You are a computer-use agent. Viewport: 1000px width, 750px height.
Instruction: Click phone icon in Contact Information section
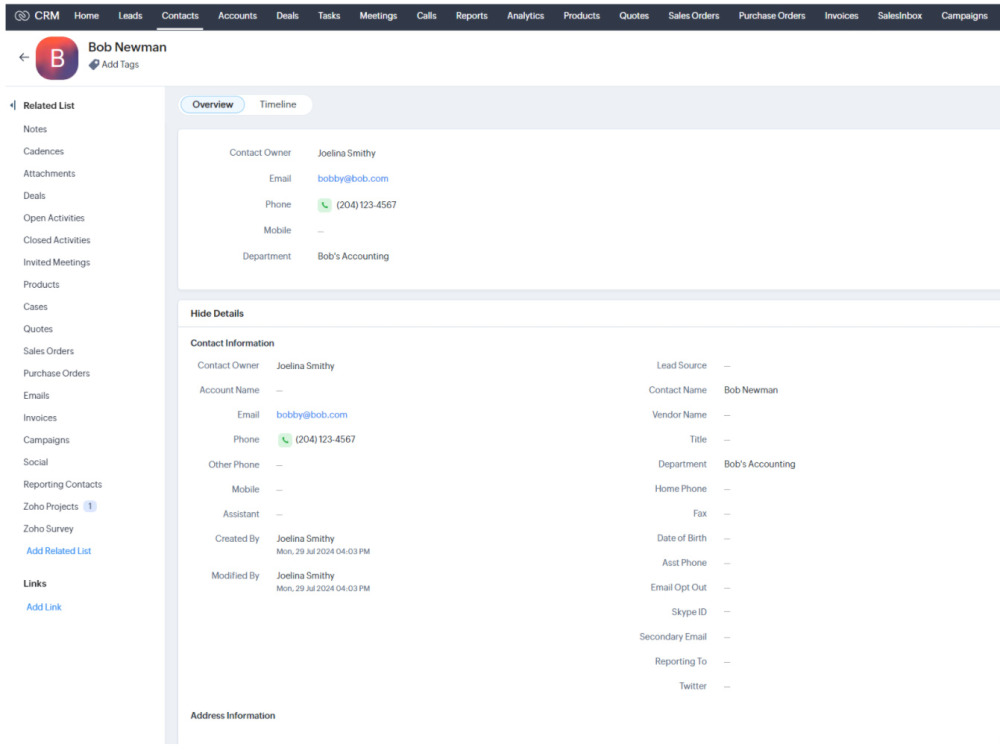point(284,439)
